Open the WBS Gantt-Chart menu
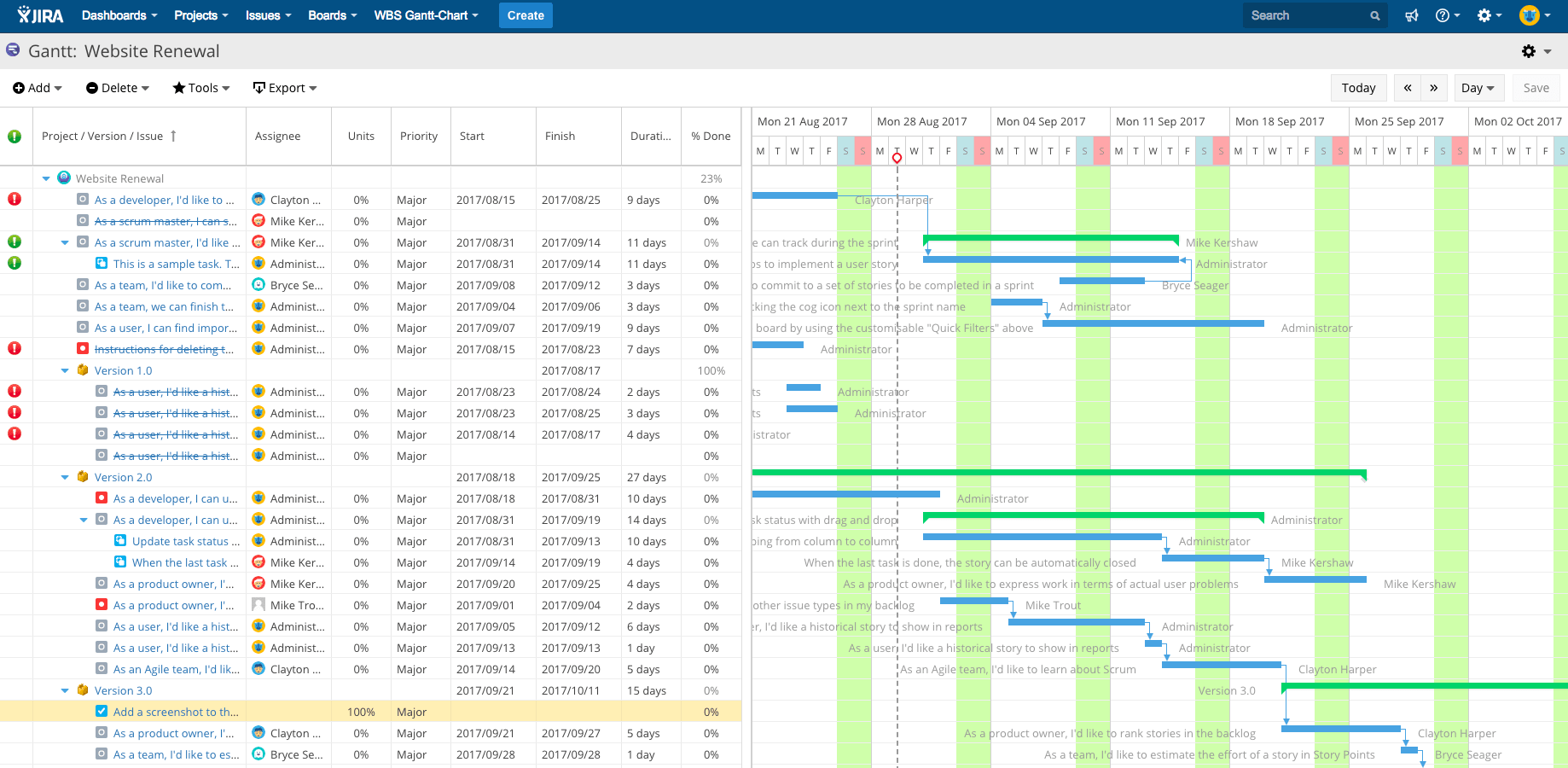This screenshot has height=768, width=1568. 426,15
